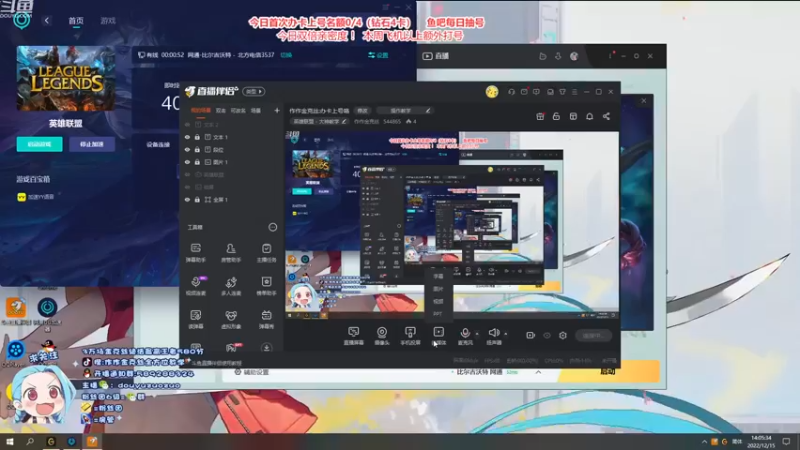800x450 pixels.
Task: Click the yellow emoji avatar
Action: [492, 92]
